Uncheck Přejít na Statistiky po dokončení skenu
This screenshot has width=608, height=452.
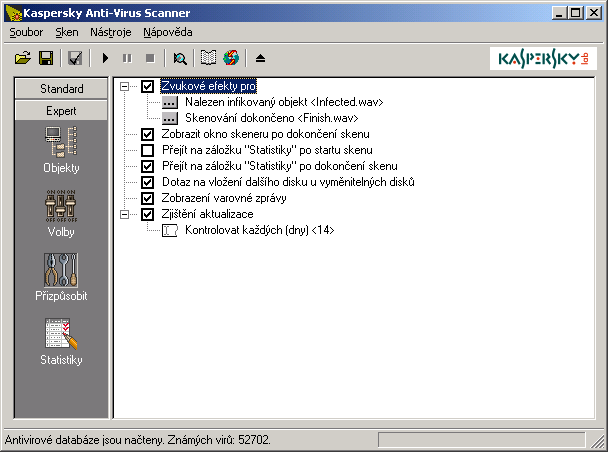click(147, 166)
